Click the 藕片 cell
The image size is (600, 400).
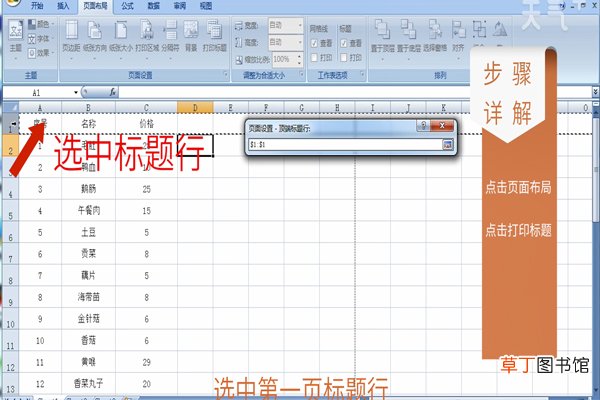pos(88,275)
